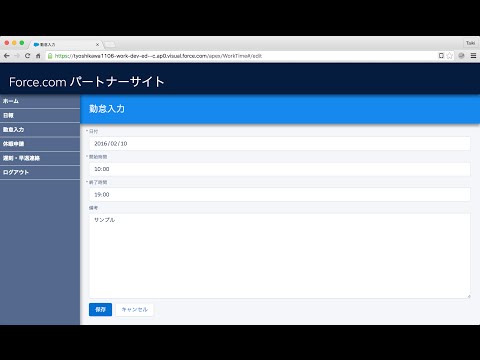Click the 開始時間 field label

pyautogui.click(x=97, y=157)
